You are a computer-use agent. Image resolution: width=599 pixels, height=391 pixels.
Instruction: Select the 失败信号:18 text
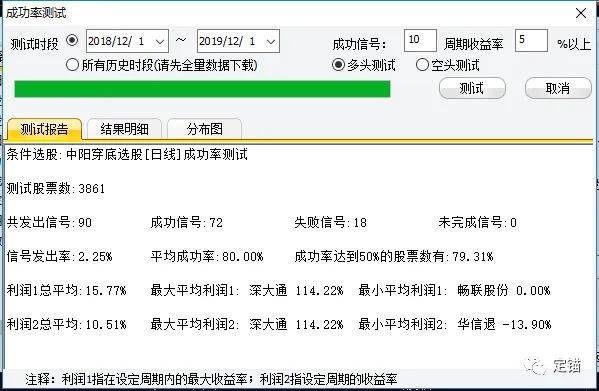(x=330, y=222)
